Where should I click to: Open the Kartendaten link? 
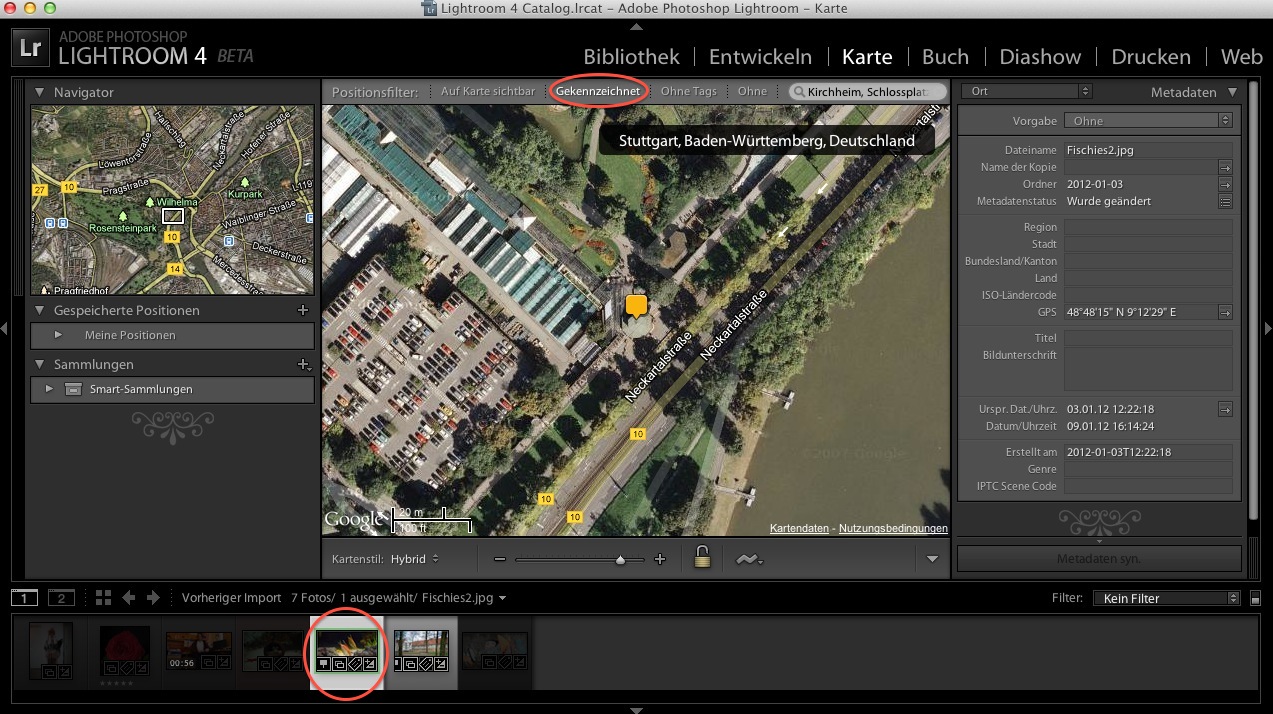799,528
